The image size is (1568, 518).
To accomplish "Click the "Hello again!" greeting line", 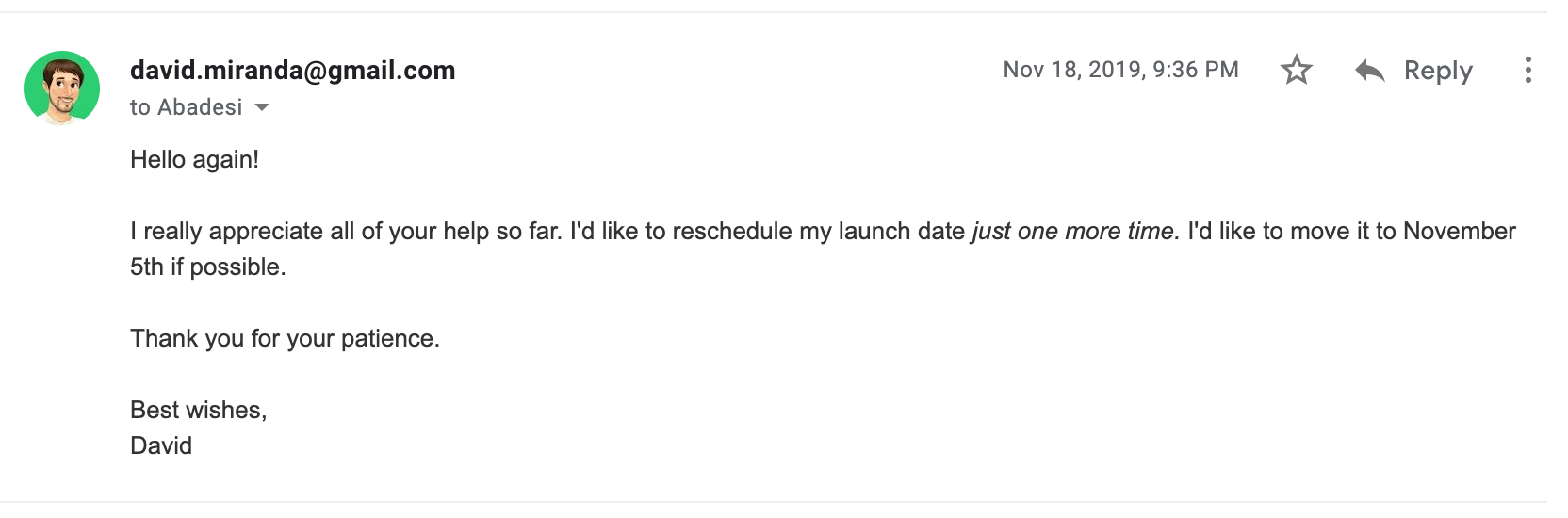I will [194, 159].
